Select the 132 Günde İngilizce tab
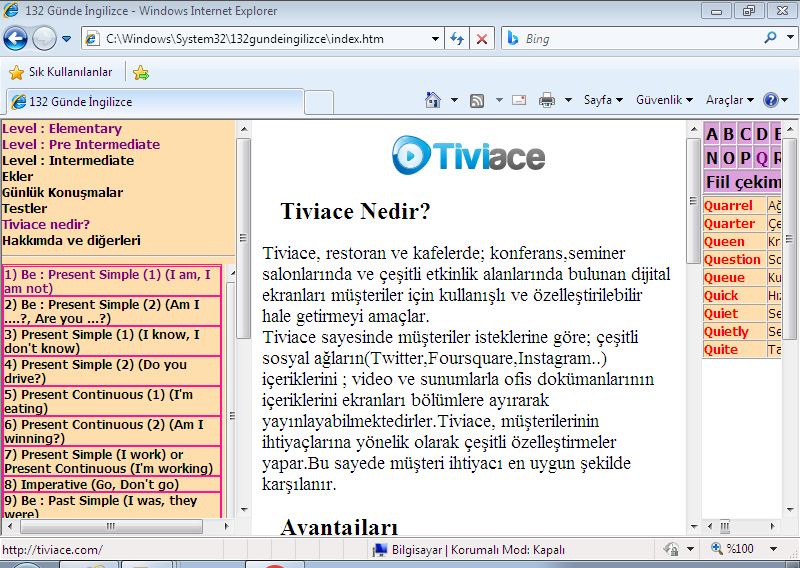The height and width of the screenshot is (568, 800). [x=155, y=102]
